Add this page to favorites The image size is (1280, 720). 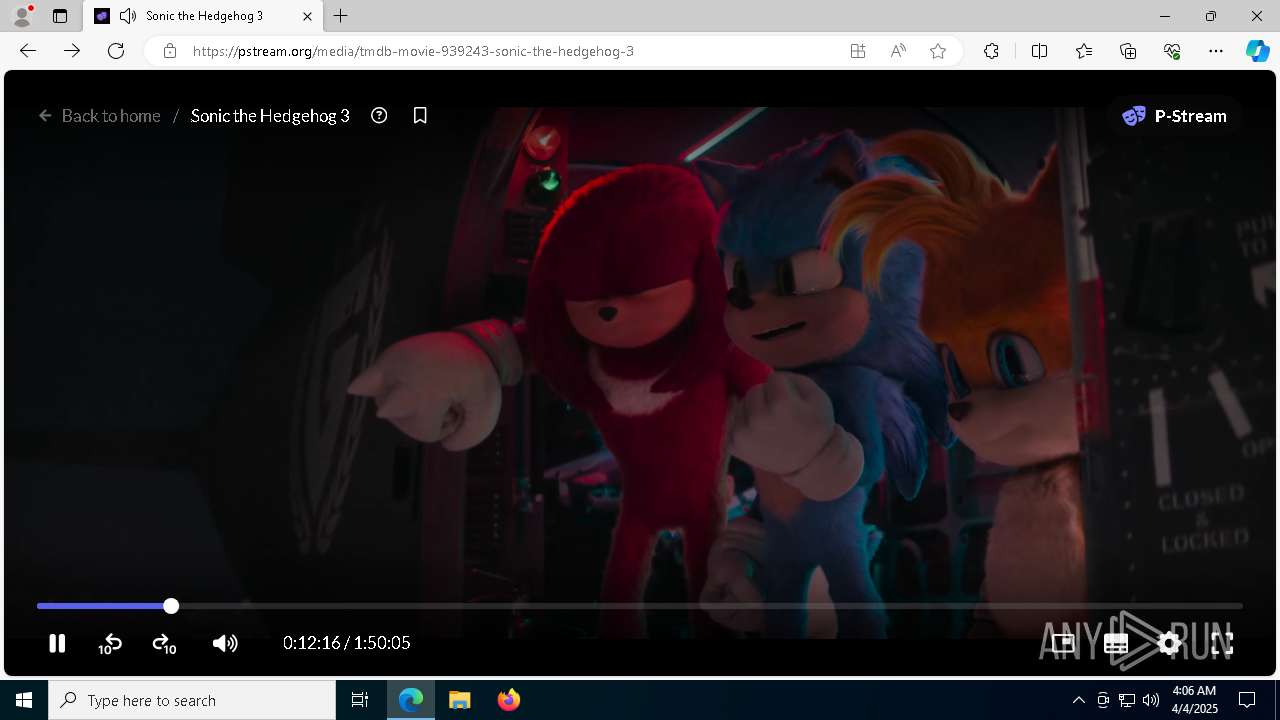coord(938,51)
